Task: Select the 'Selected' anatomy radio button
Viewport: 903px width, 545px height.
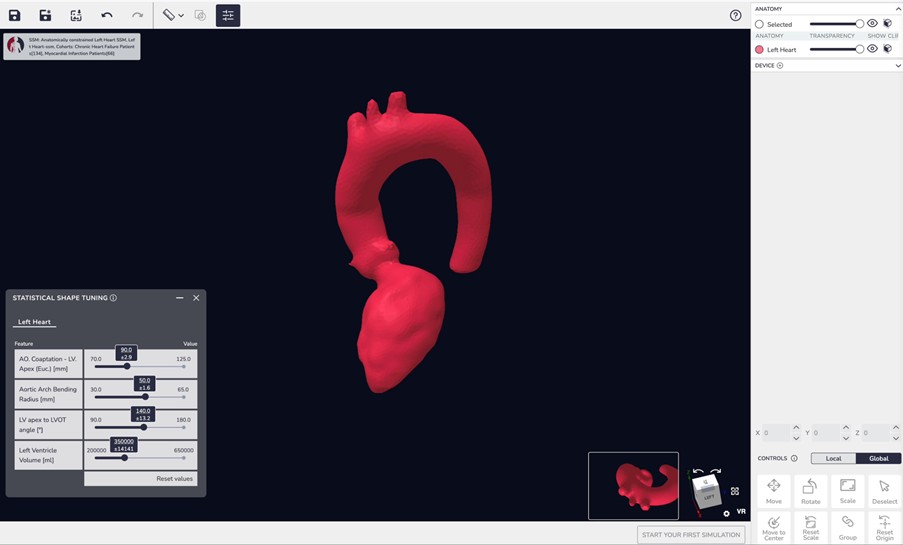Action: click(x=760, y=24)
